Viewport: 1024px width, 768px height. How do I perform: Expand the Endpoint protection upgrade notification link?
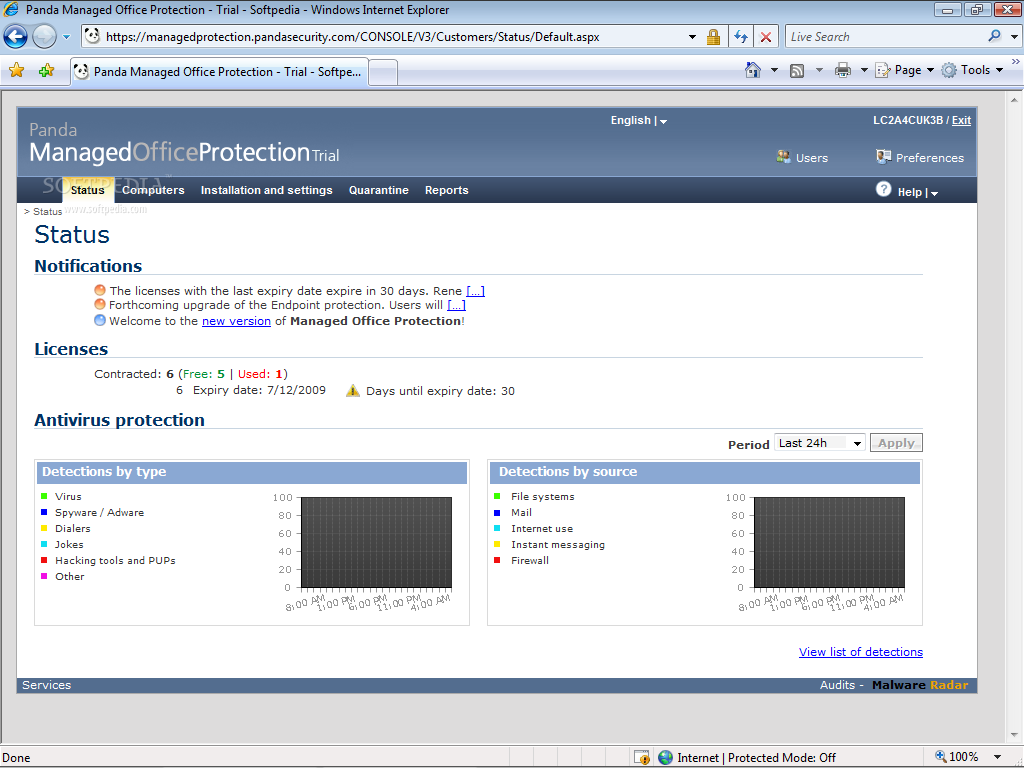pos(456,305)
